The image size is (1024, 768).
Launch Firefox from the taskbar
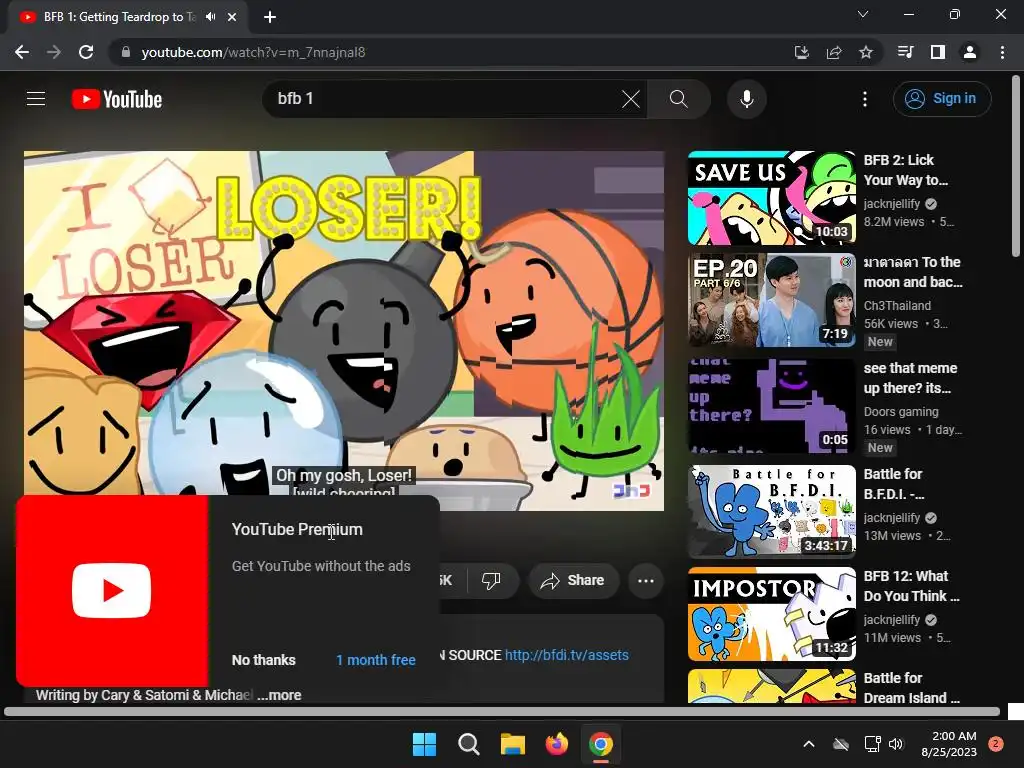pyautogui.click(x=556, y=744)
